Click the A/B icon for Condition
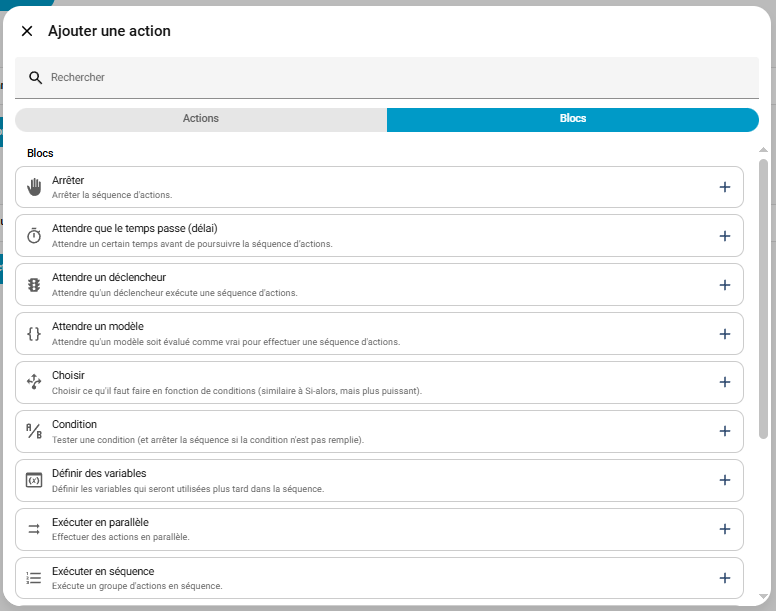Viewport: 776px width, 611px height. tap(34, 431)
